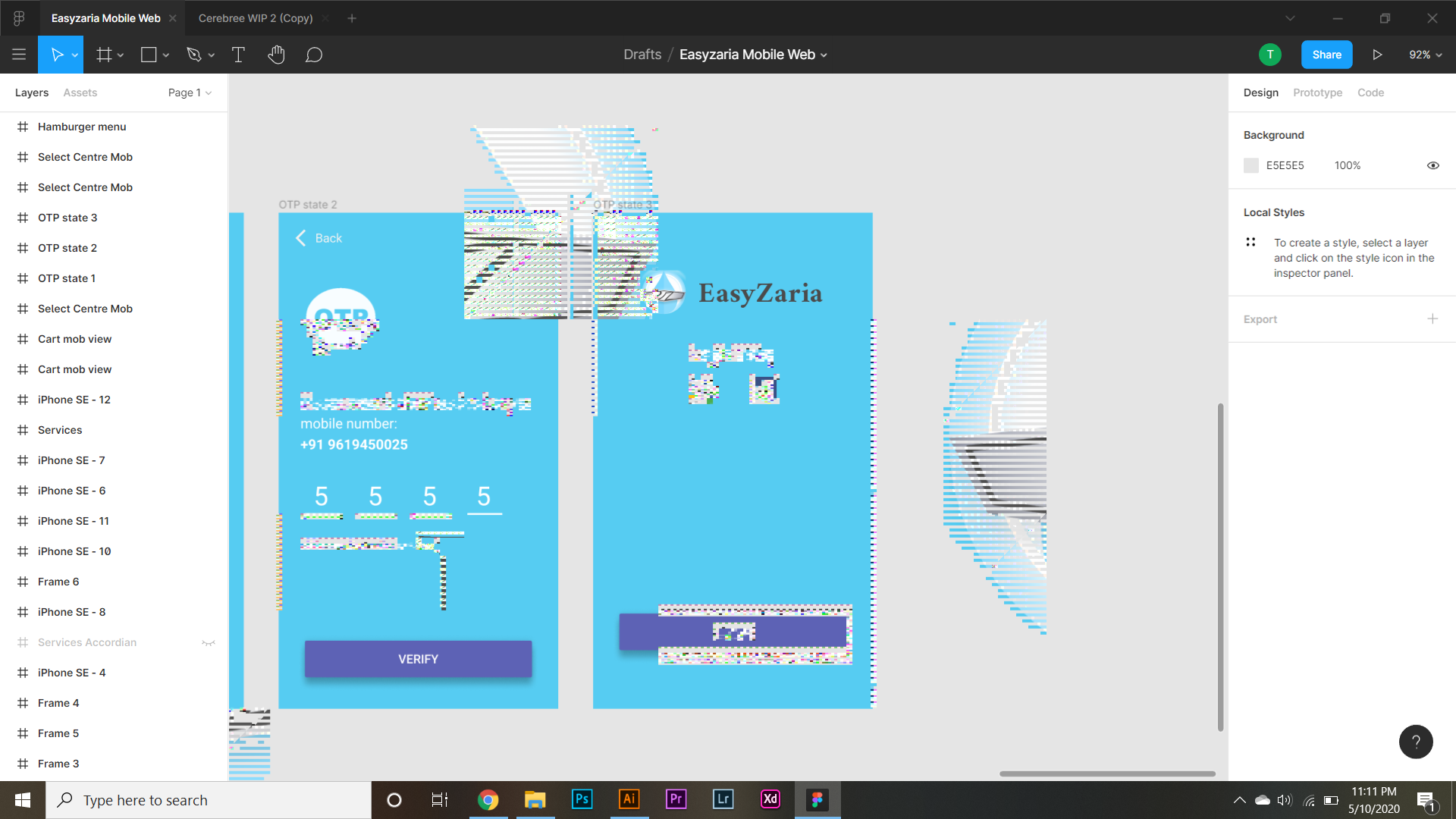Open File Explorer from the taskbar
Image resolution: width=1456 pixels, height=819 pixels.
pos(535,799)
